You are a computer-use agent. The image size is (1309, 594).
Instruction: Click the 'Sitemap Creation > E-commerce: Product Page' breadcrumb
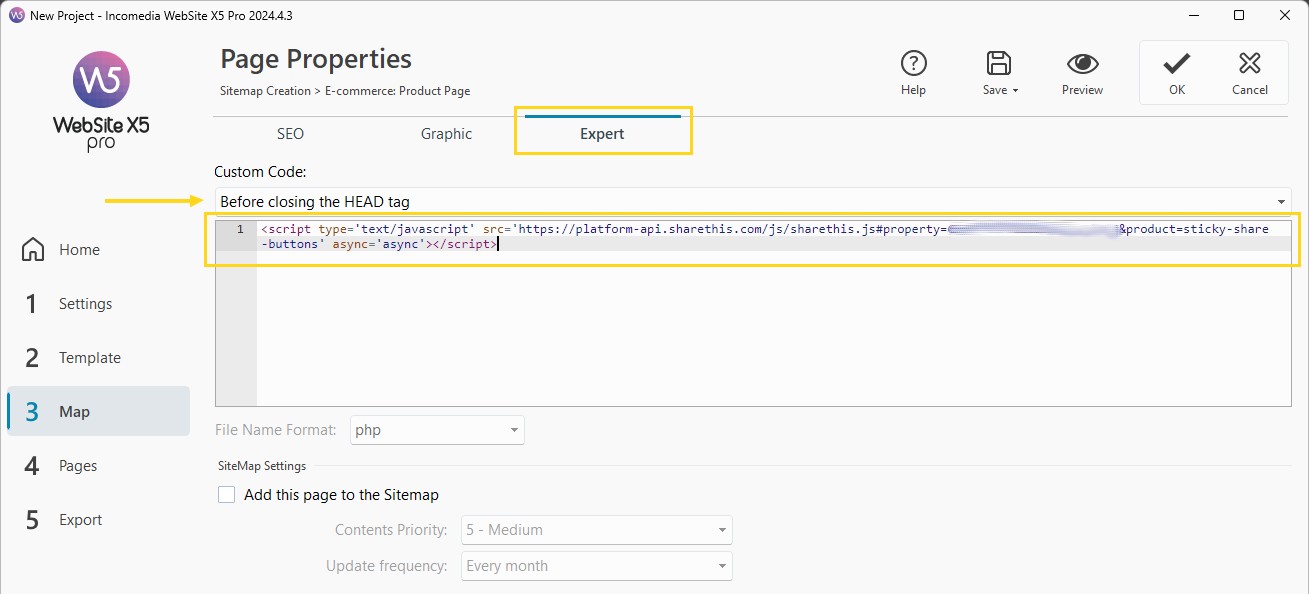(345, 91)
